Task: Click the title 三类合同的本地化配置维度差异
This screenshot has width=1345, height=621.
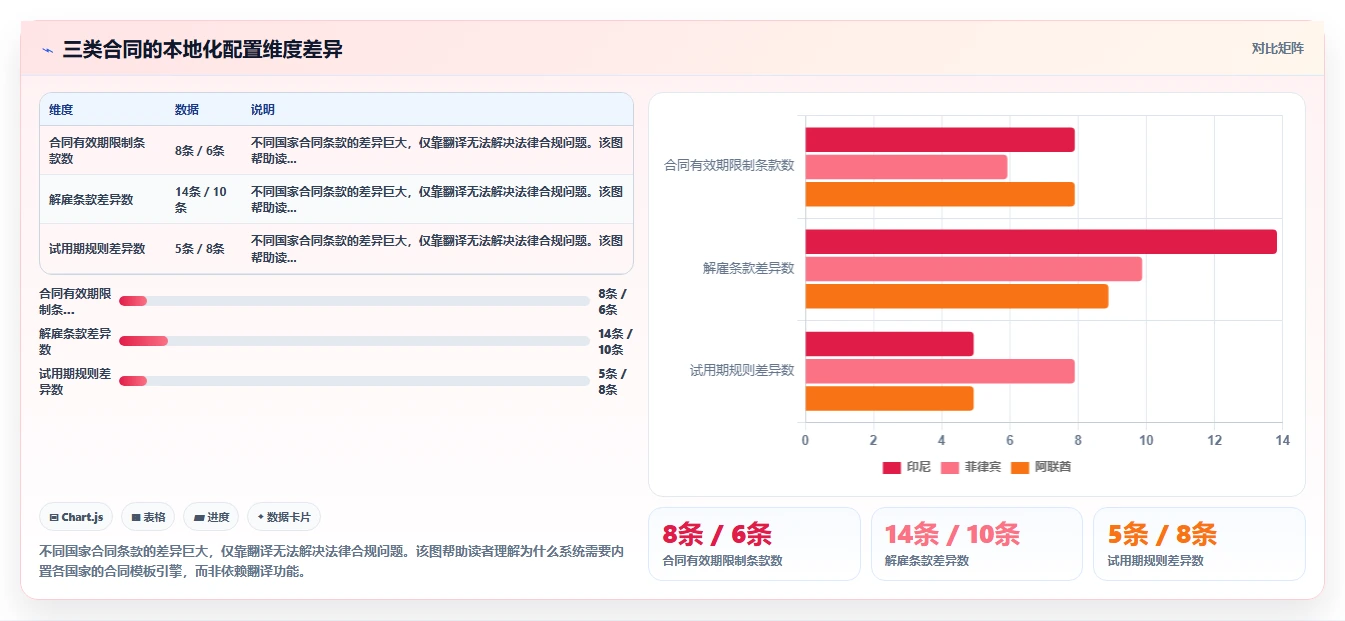Action: (202, 49)
